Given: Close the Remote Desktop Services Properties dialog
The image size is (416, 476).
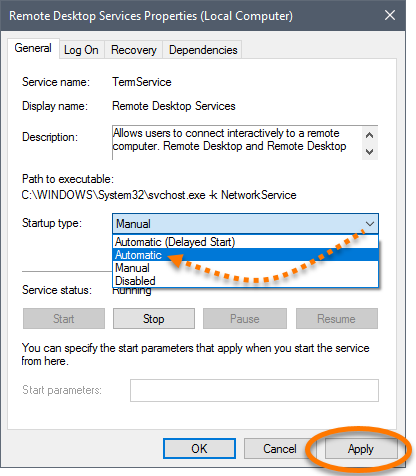Looking at the screenshot, I should pyautogui.click(x=390, y=15).
